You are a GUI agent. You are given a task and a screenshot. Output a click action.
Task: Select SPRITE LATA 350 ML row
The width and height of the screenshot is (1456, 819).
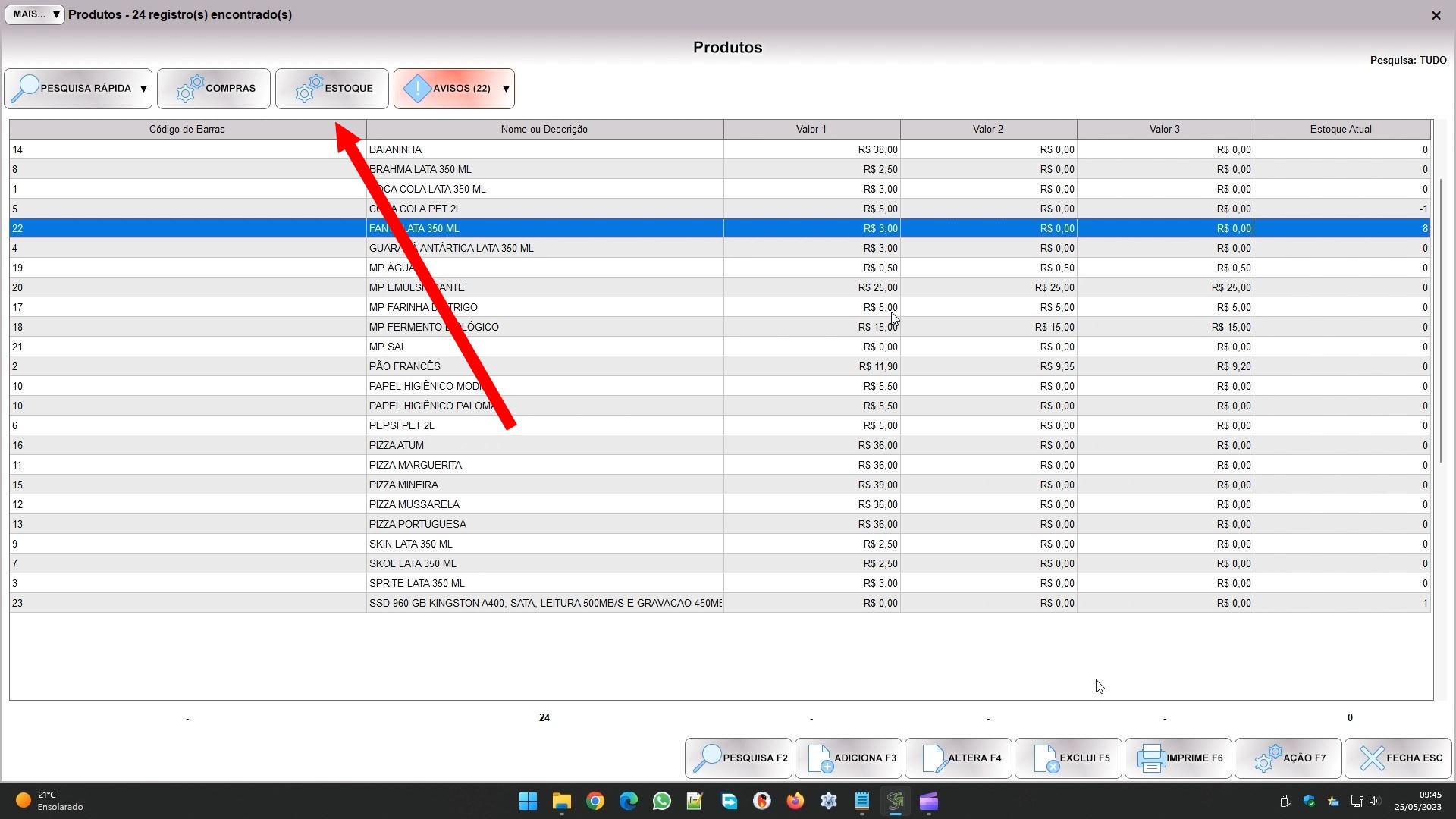pyautogui.click(x=720, y=583)
